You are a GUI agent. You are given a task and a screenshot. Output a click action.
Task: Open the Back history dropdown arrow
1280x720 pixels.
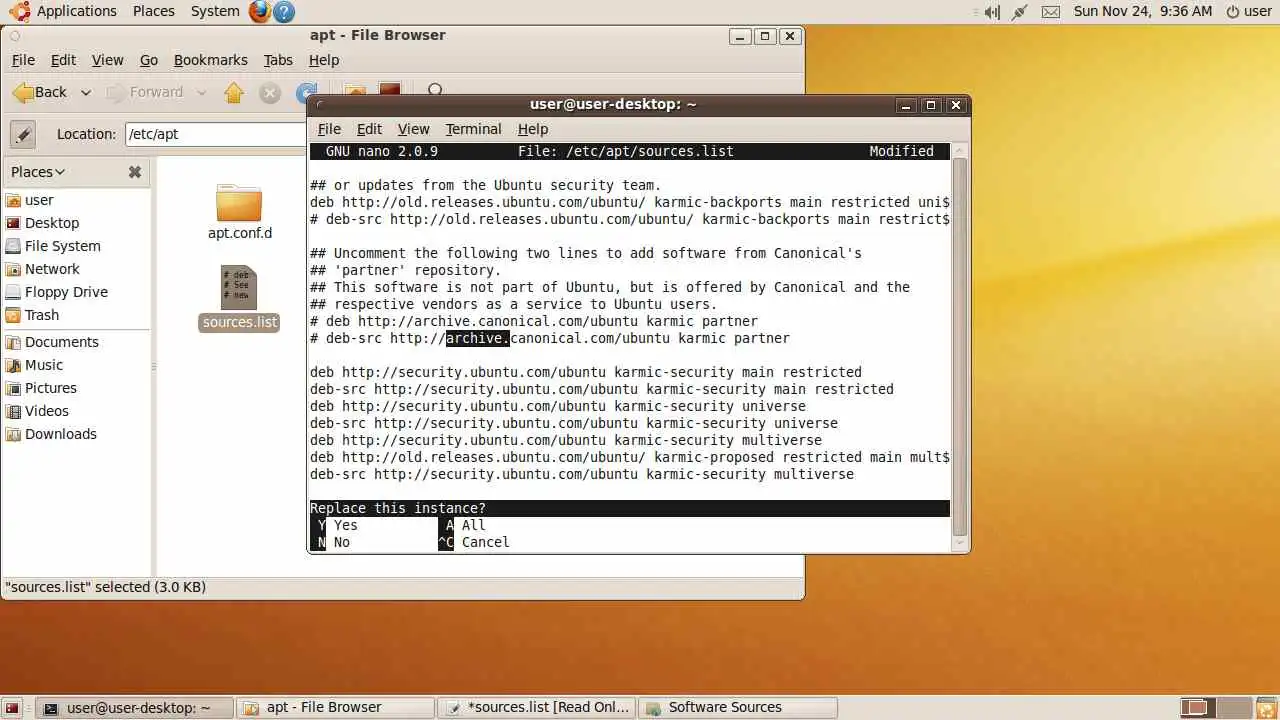86,93
